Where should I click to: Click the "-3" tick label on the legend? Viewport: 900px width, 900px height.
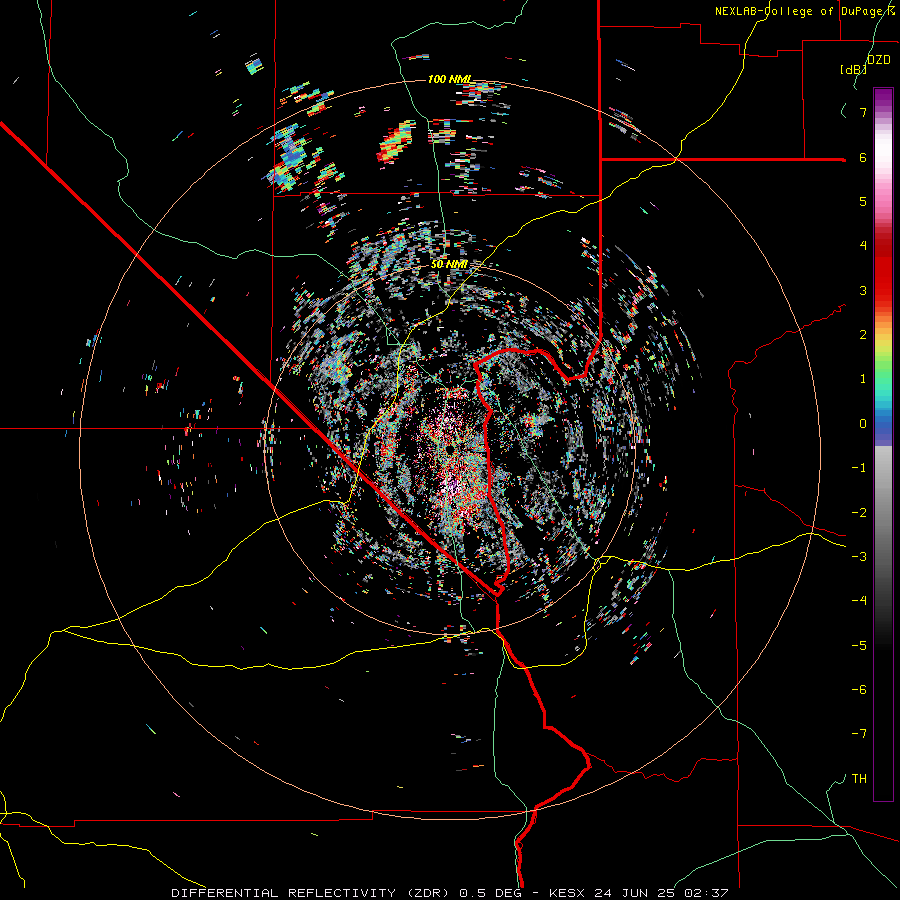859,557
